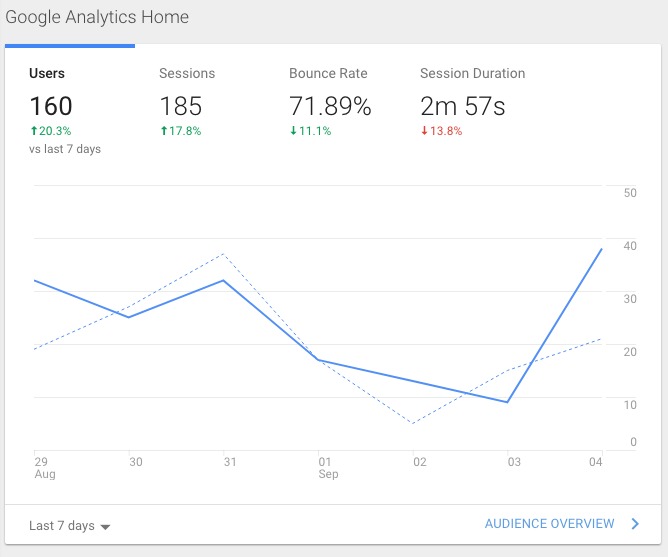Open the Bounce Rate metric tab
The height and width of the screenshot is (557, 668).
click(328, 73)
